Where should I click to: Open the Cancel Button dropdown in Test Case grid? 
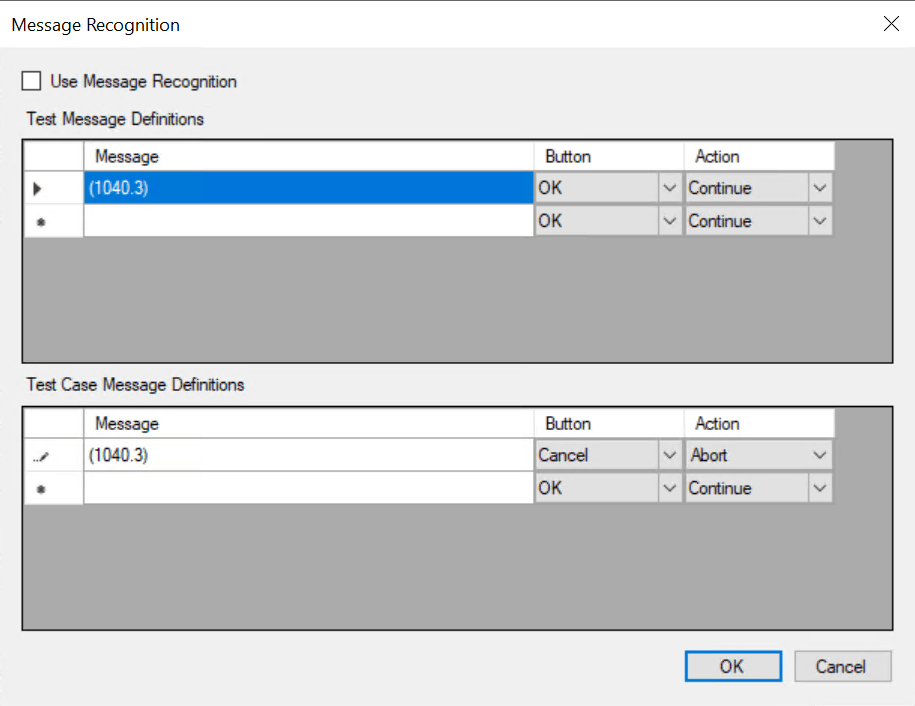click(x=670, y=455)
